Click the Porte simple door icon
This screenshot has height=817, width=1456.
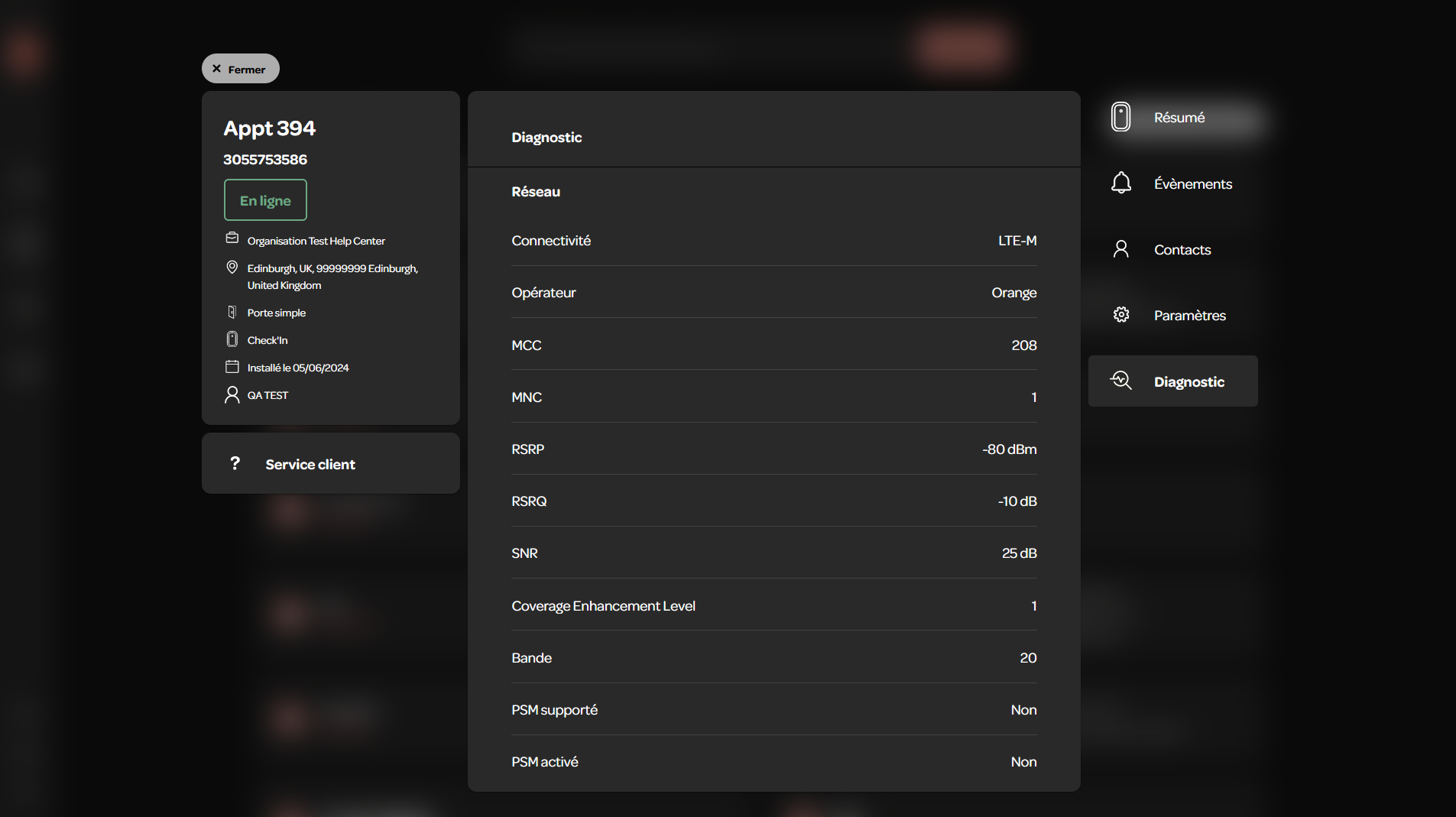pyautogui.click(x=232, y=312)
